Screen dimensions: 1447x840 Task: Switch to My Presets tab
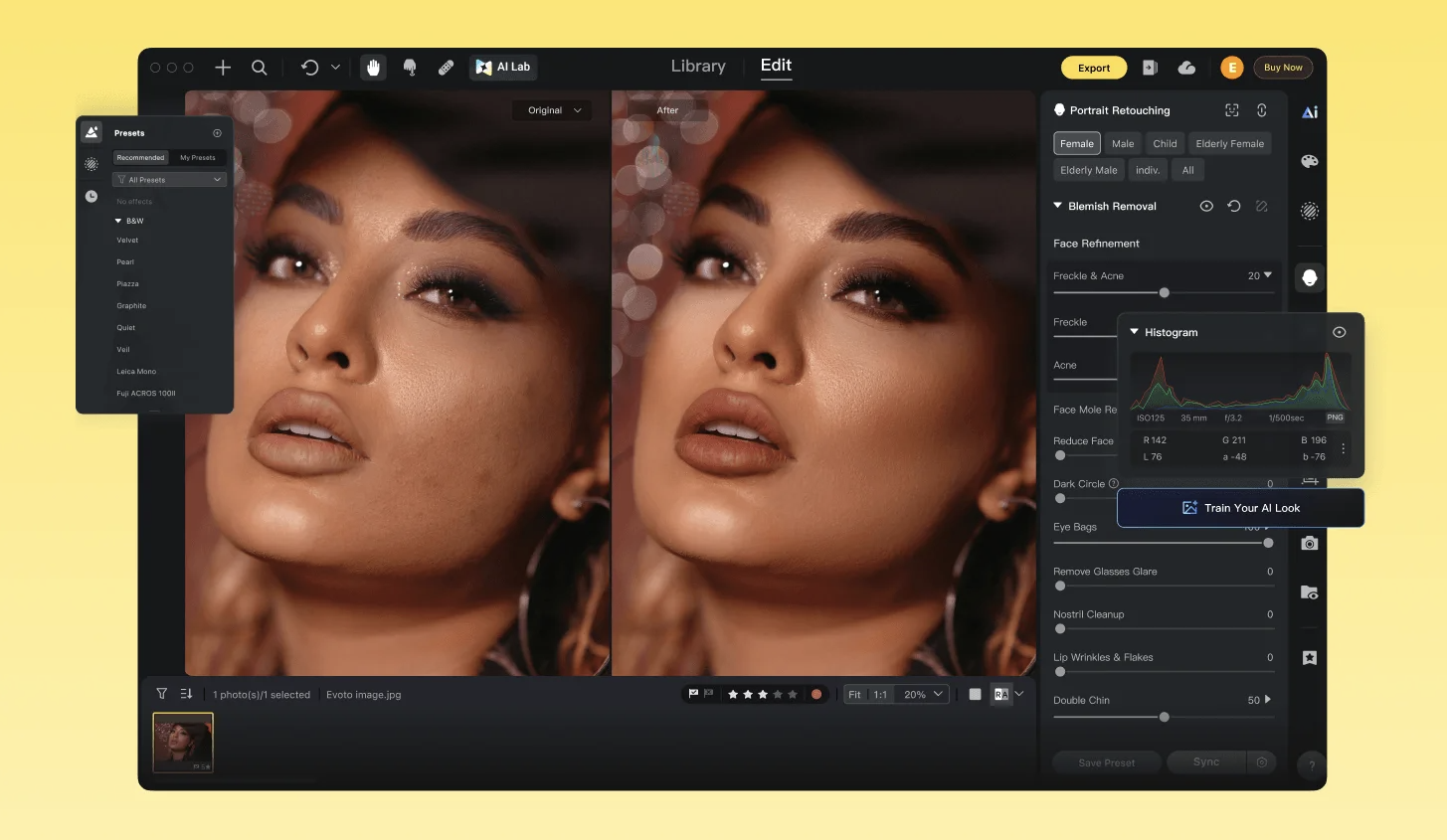[198, 158]
